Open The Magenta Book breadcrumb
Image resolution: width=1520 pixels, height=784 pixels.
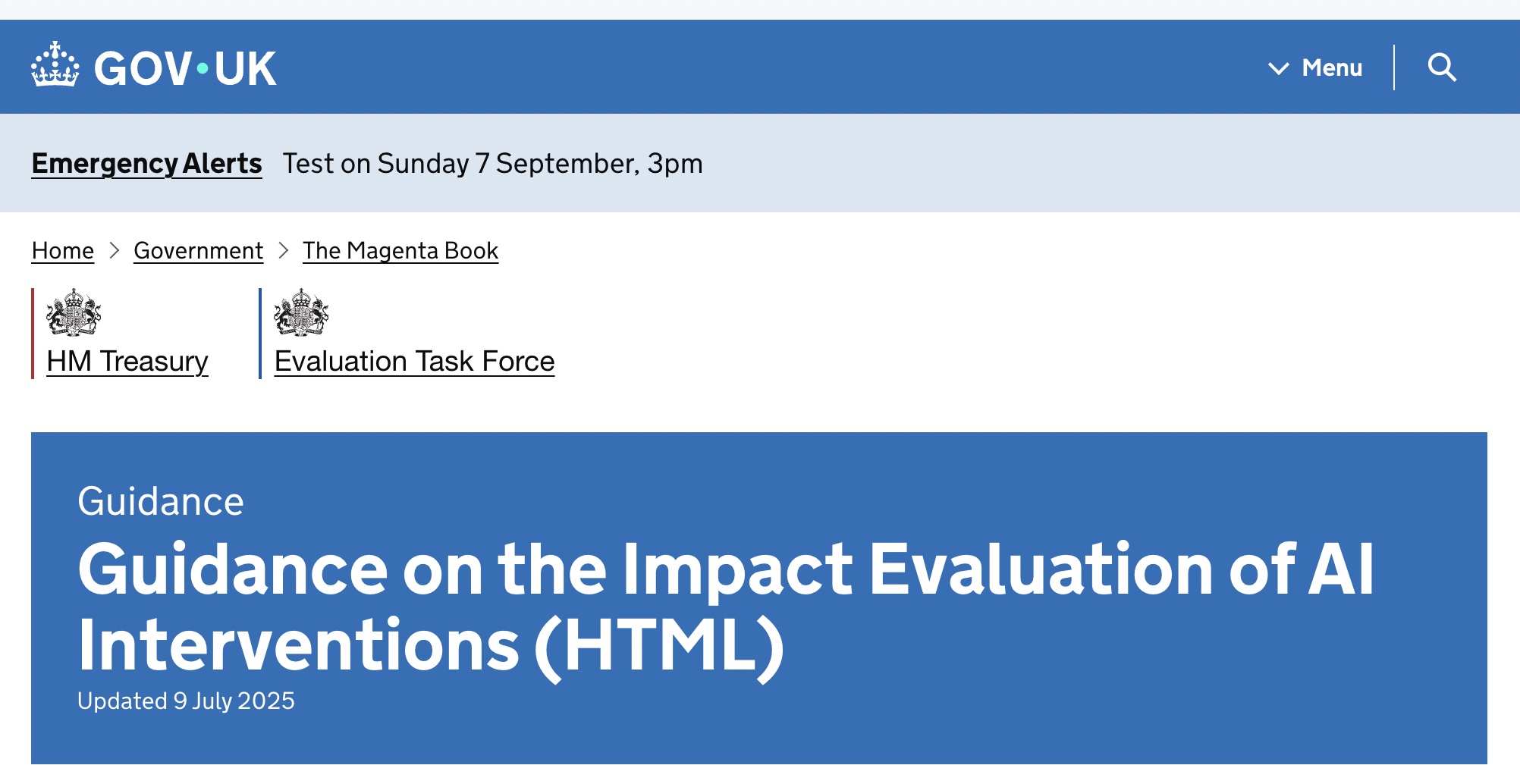(x=400, y=251)
